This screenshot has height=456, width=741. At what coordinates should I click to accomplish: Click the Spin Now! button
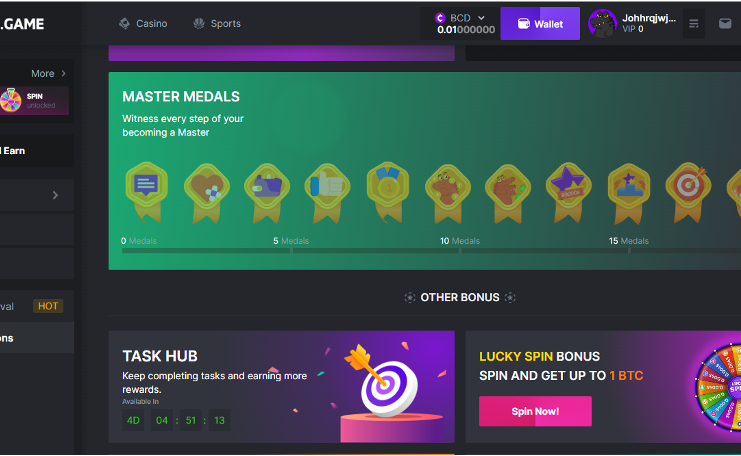(535, 411)
